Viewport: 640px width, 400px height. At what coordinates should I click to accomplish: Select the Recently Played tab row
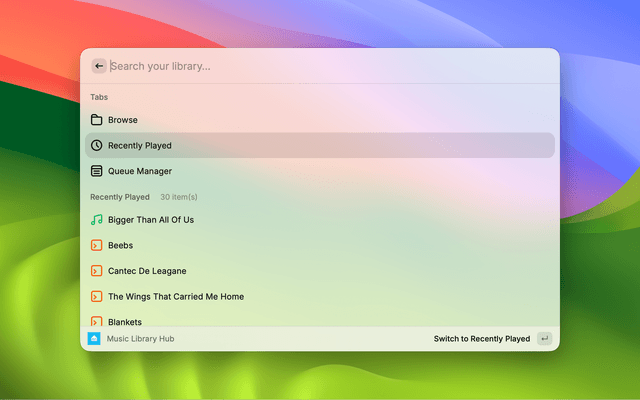pyautogui.click(x=320, y=145)
